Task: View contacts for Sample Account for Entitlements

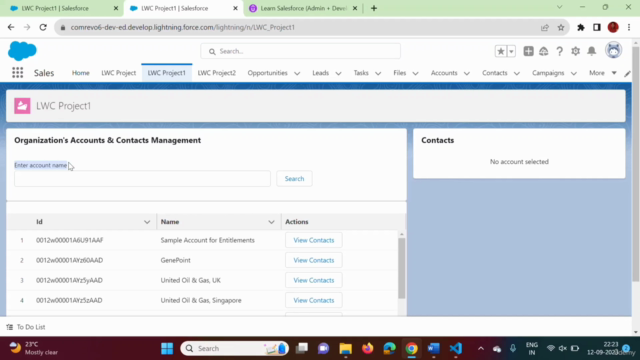Action: click(313, 240)
